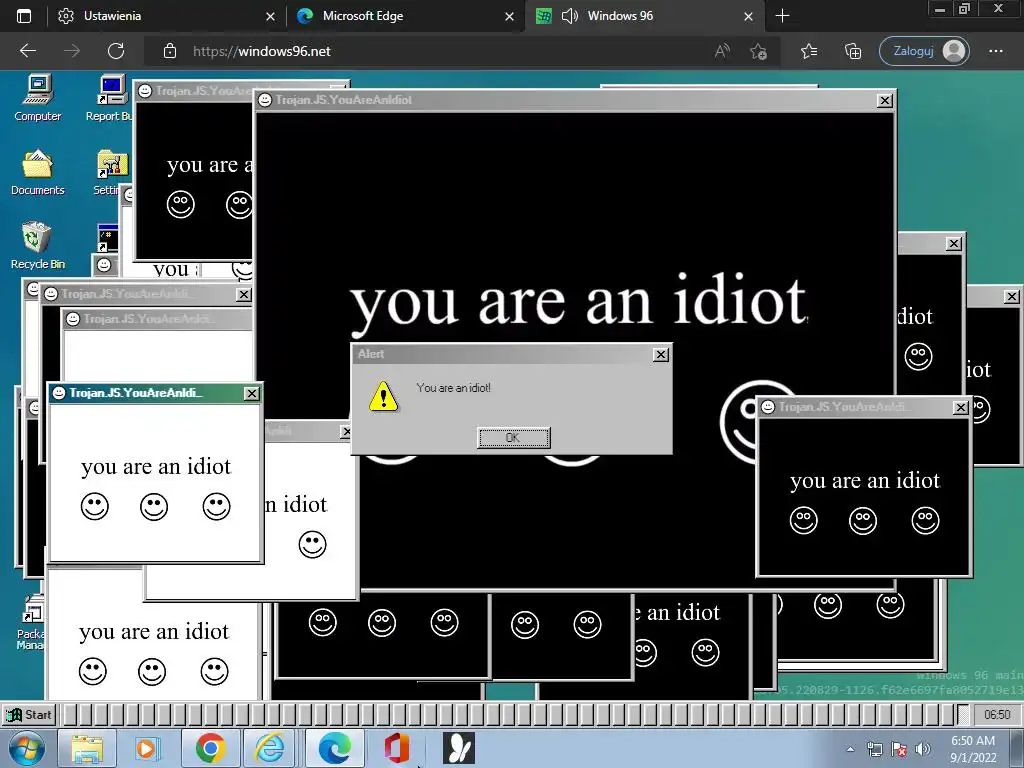Close the Microsoft Edge tab
The image size is (1024, 768).
pyautogui.click(x=509, y=16)
